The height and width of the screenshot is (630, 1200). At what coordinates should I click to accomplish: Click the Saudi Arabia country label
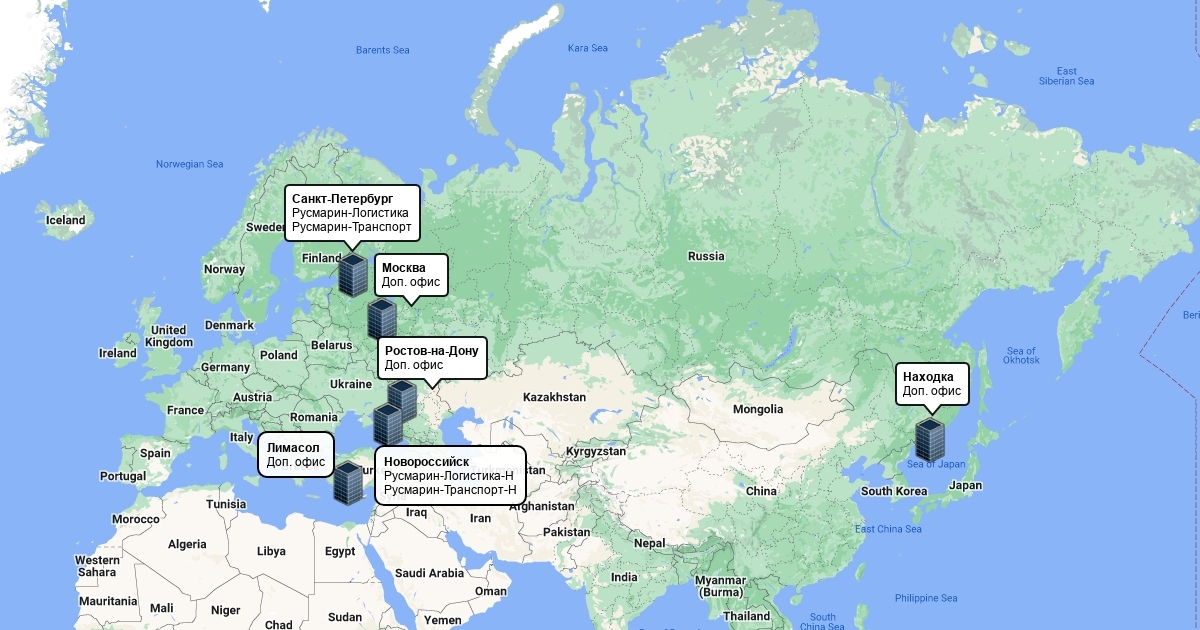430,573
